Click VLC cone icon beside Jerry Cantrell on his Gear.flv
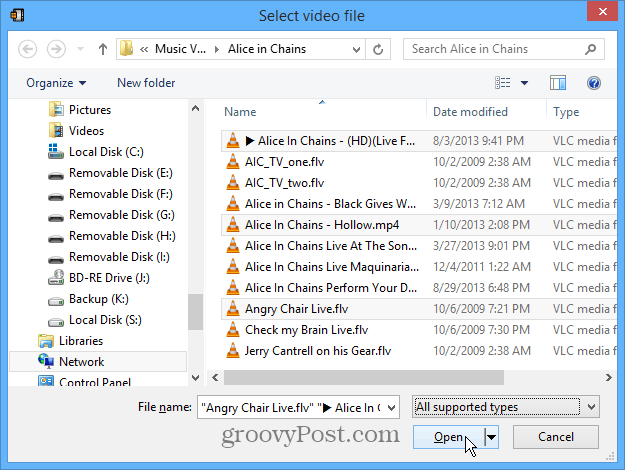This screenshot has height=470, width=625. click(233, 350)
